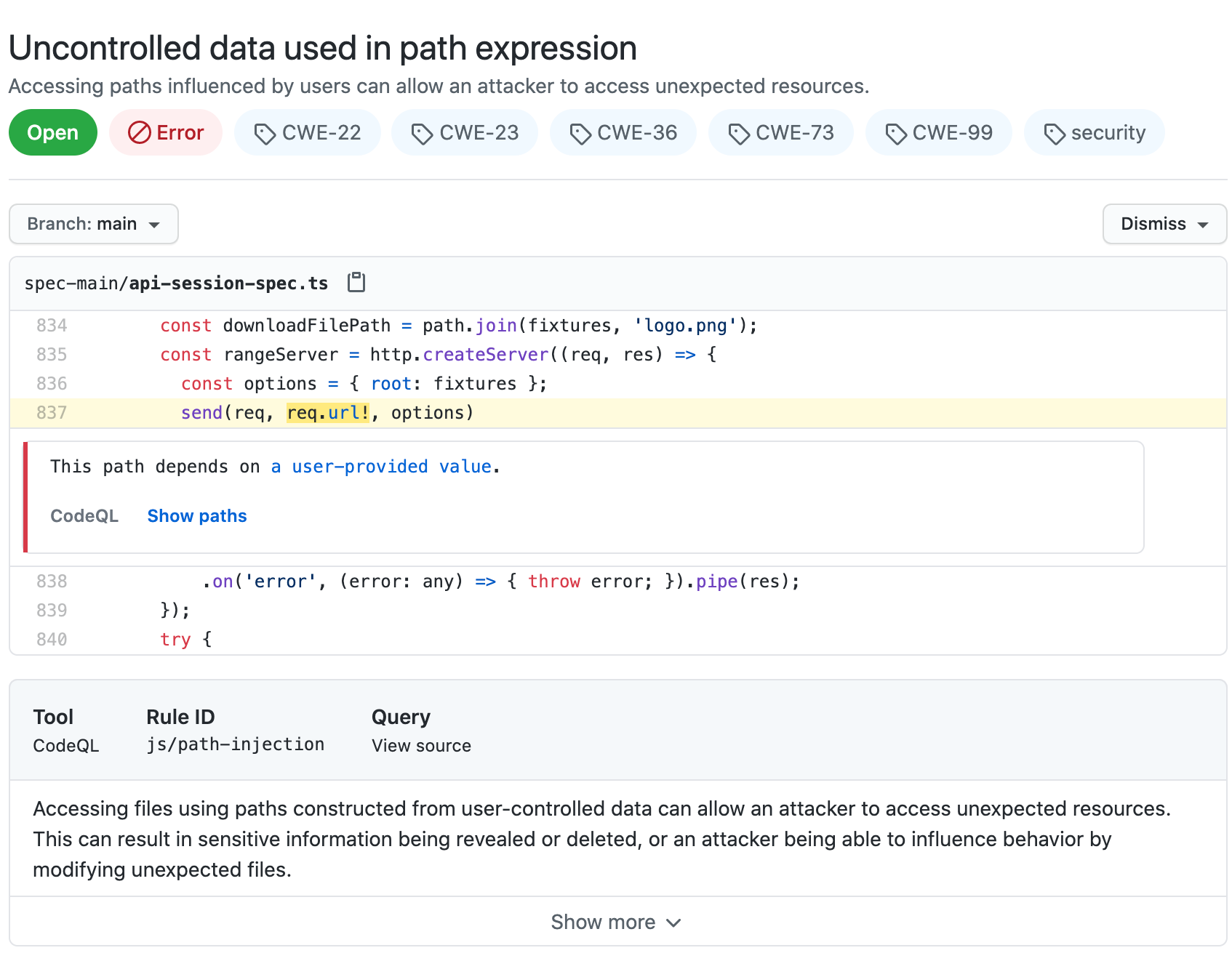Image resolution: width=1232 pixels, height=977 pixels.
Task: Open the View source query link
Action: 420,745
